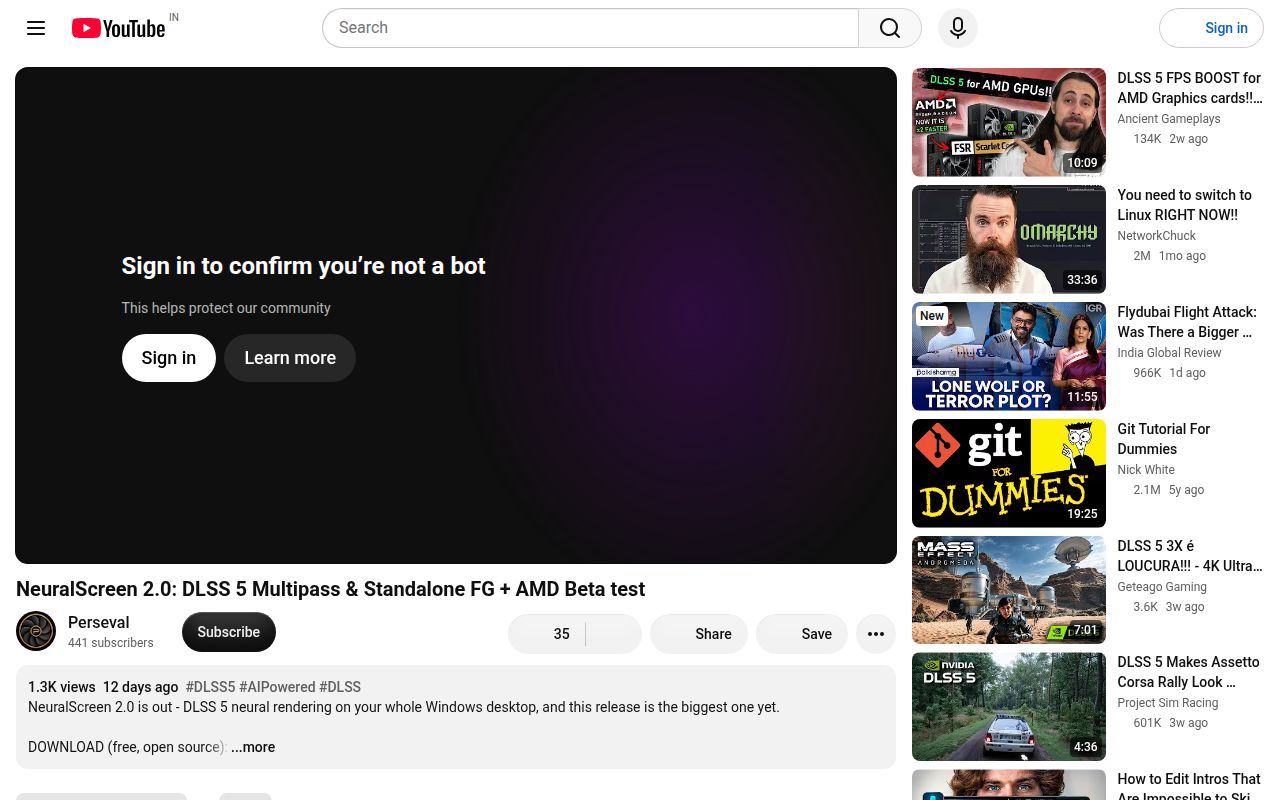Focus the Search text field
Screen dimensions: 1280x800
coord(590,28)
